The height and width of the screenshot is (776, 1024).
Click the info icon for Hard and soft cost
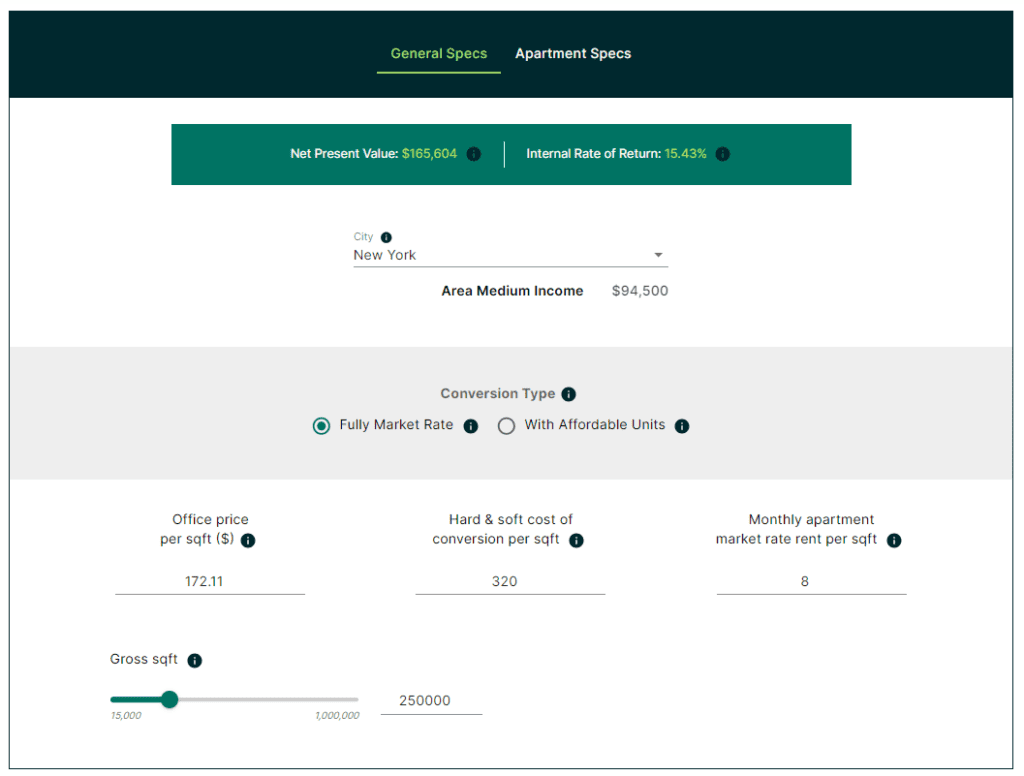(576, 541)
